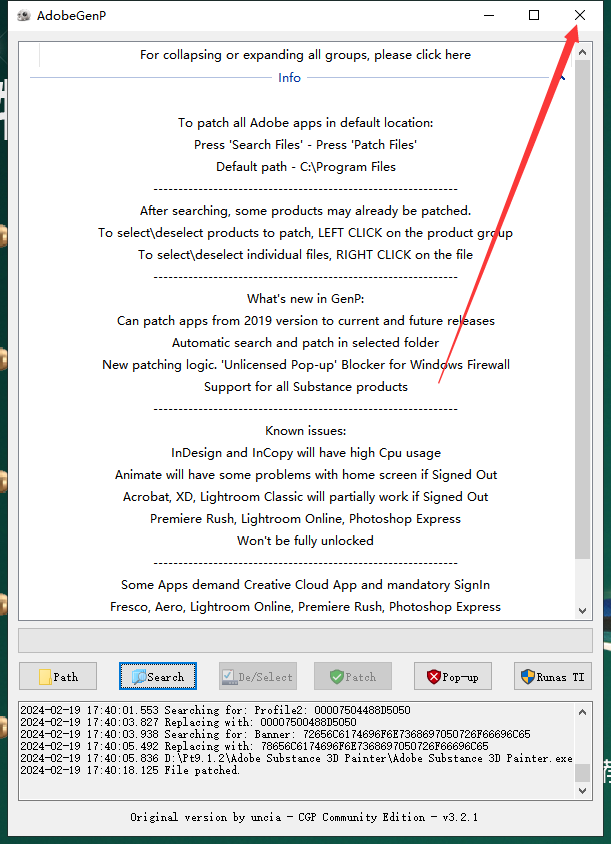This screenshot has height=844, width=611.
Task: Click log line with Adobe Substance 3D Painter.exe path
Action: pos(296,758)
